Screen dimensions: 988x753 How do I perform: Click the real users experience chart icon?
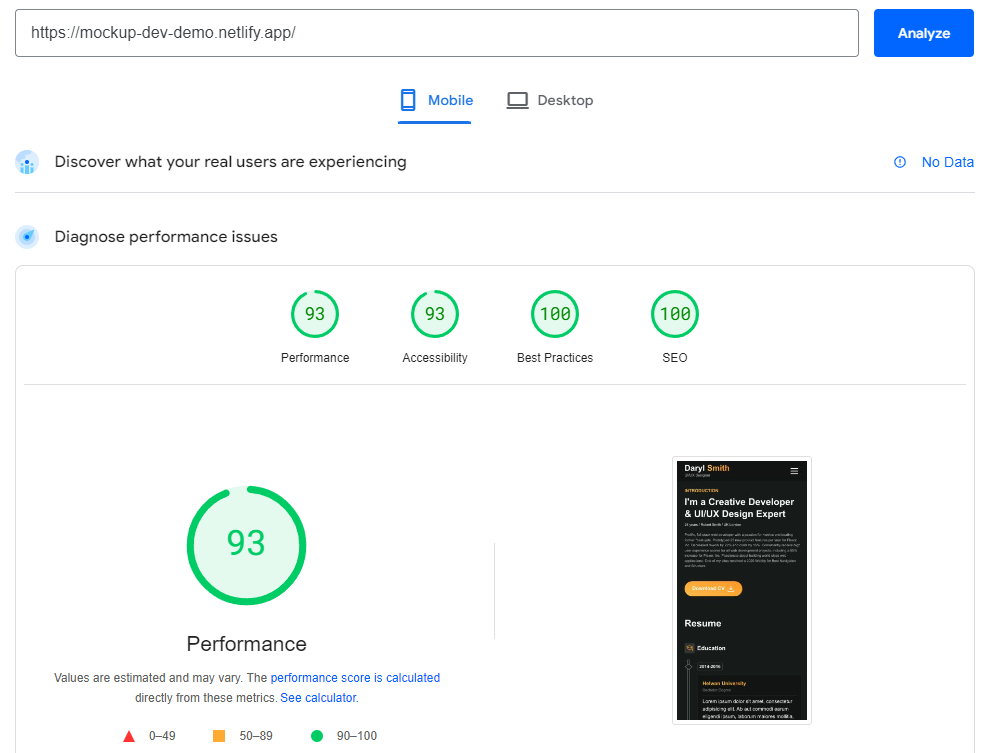point(27,162)
